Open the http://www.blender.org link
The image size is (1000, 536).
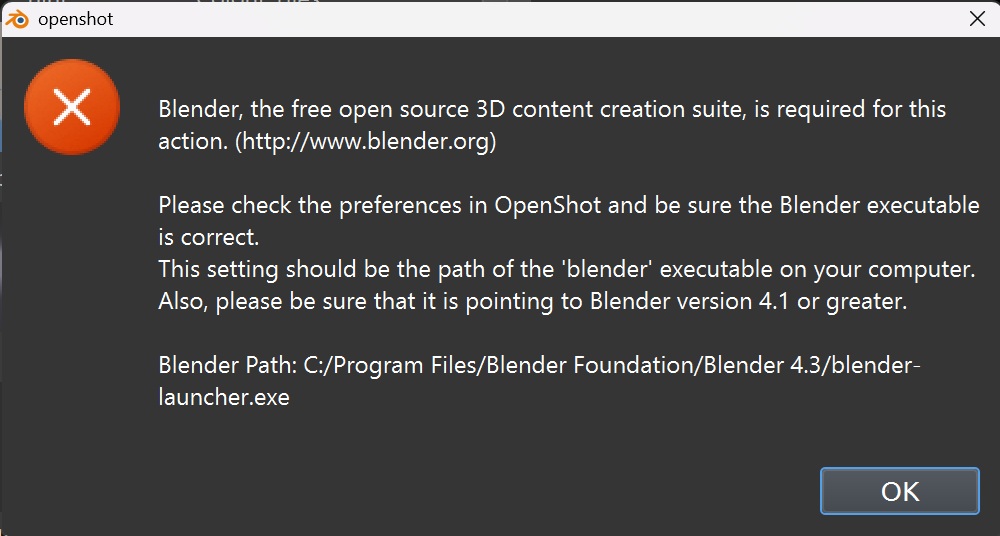[x=365, y=142]
